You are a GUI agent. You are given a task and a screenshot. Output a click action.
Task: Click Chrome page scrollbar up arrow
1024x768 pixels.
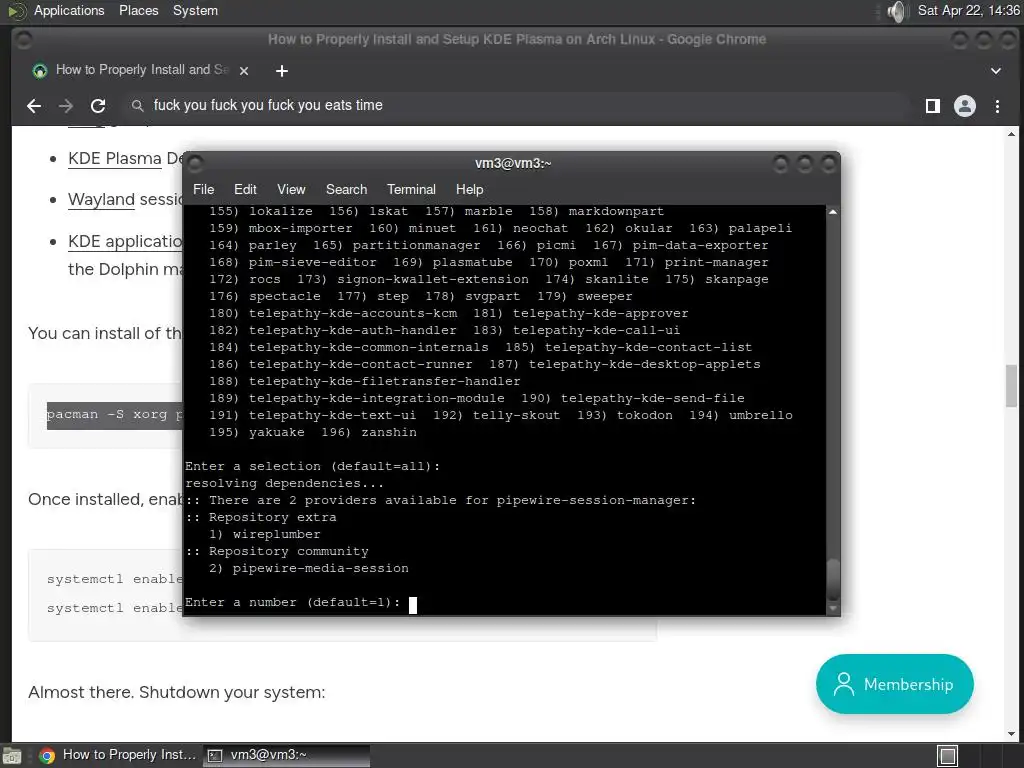coord(1011,134)
